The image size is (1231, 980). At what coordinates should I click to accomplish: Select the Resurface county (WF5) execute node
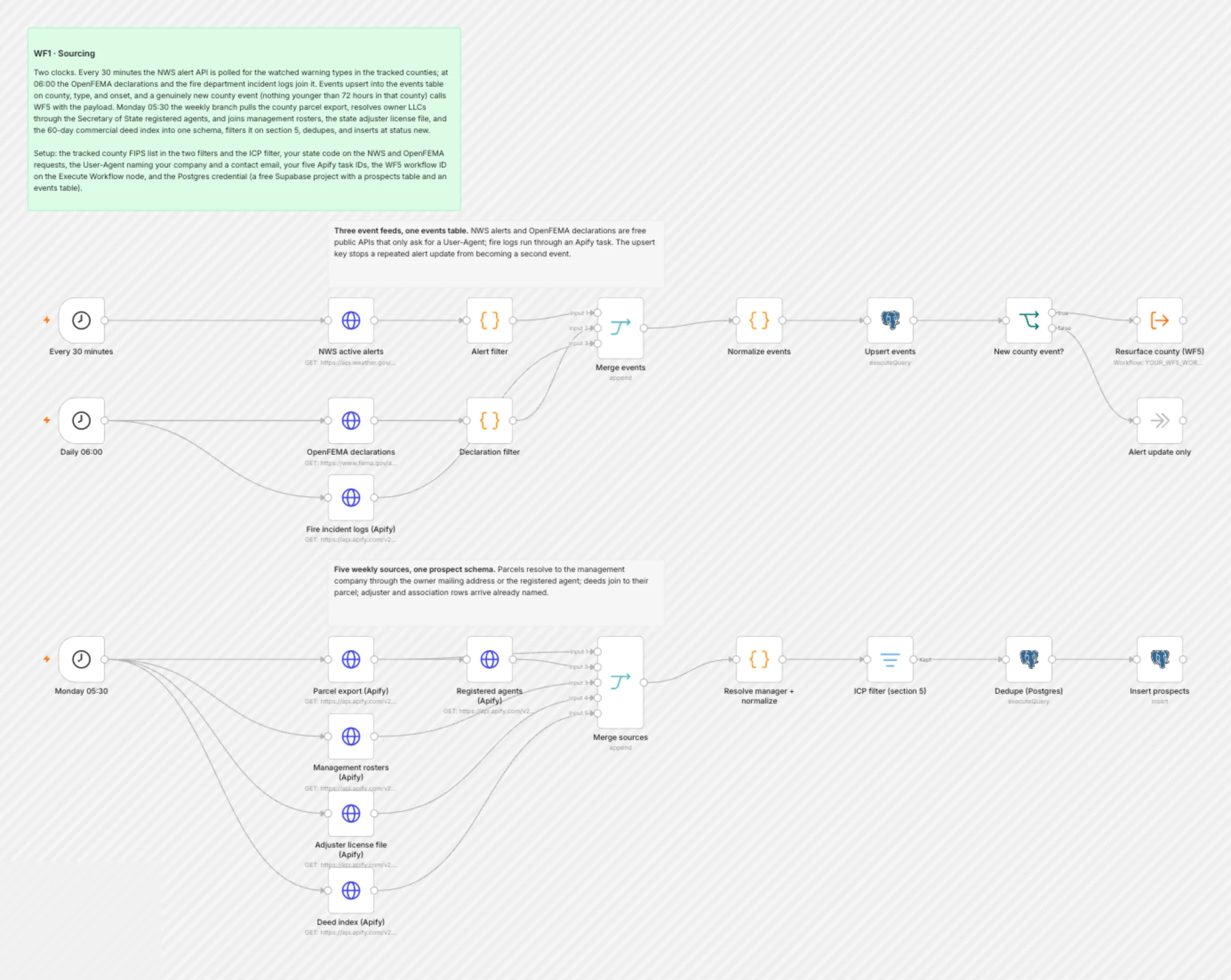[1159, 320]
